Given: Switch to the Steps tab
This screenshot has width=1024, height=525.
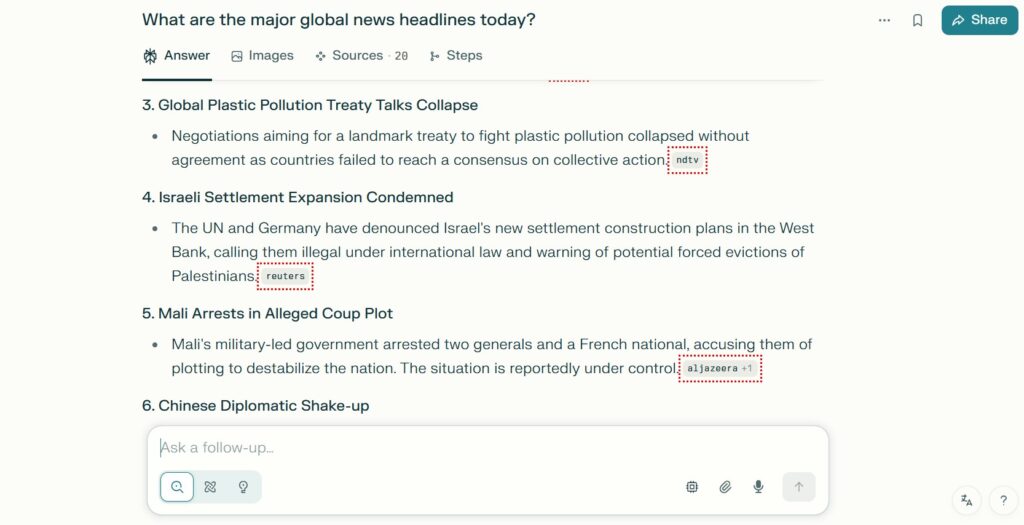Looking at the screenshot, I should tap(456, 56).
